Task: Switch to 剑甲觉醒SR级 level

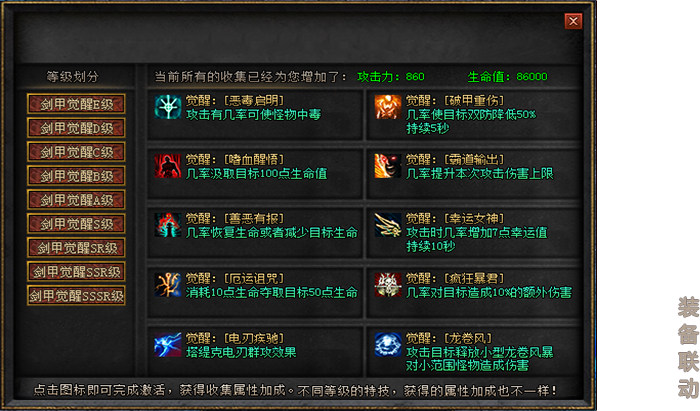Action: coord(76,248)
